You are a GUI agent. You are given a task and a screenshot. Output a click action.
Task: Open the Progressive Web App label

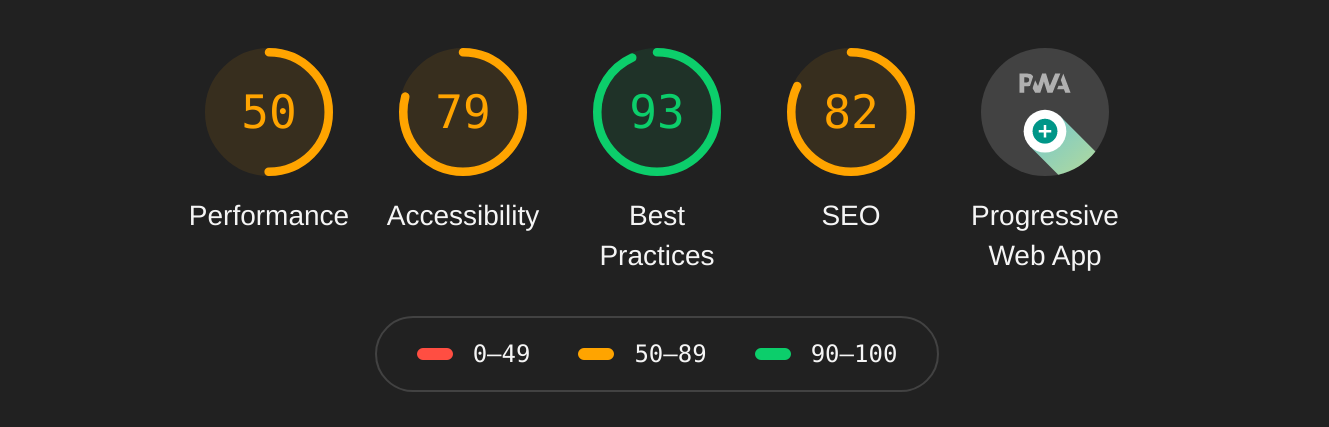1045,236
